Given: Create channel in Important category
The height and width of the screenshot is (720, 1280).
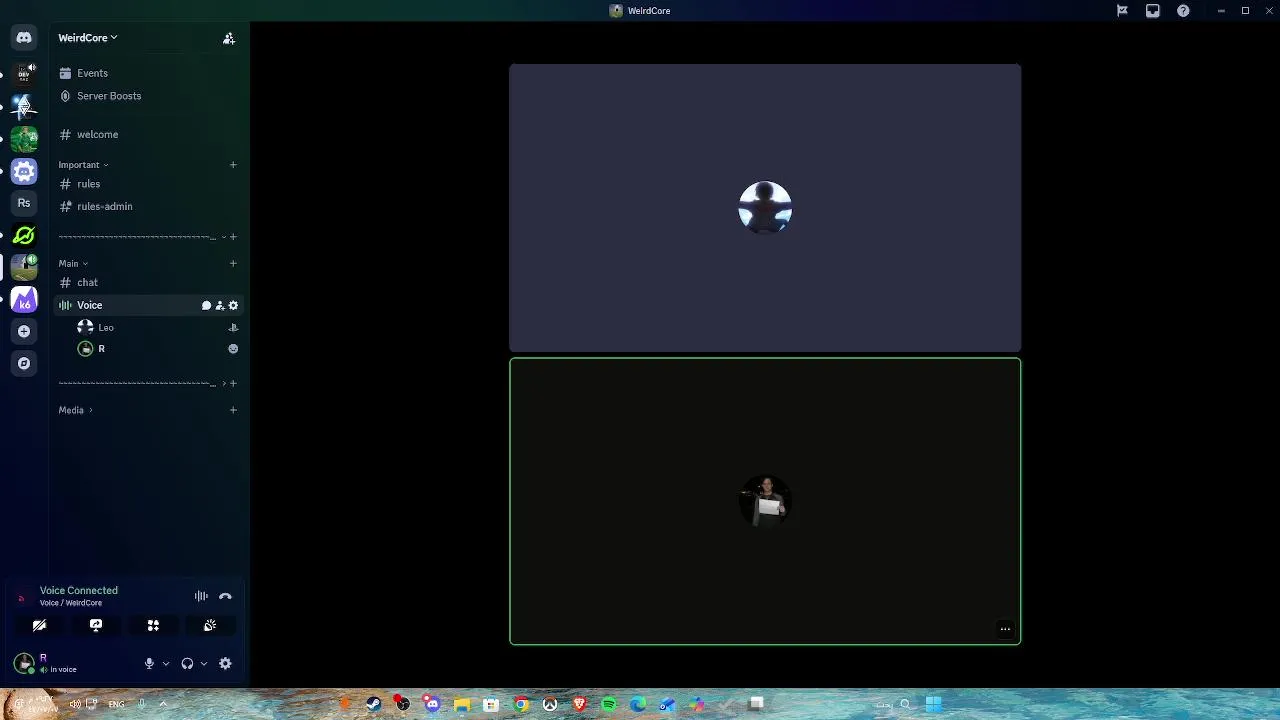Looking at the screenshot, I should click(x=233, y=165).
